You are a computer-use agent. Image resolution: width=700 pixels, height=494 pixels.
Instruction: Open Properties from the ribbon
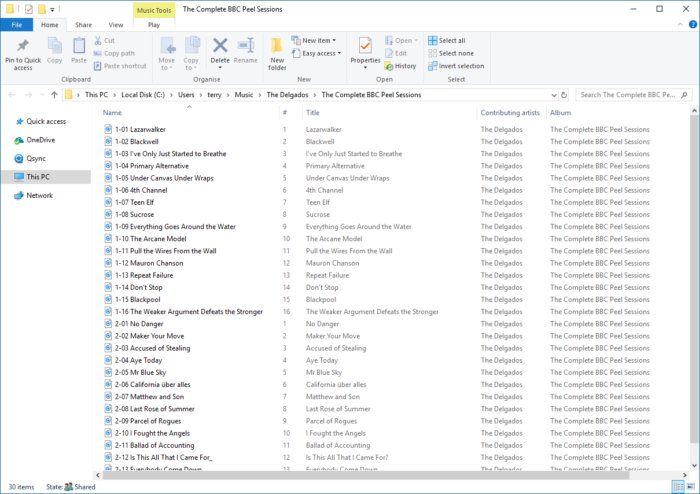[x=365, y=48]
